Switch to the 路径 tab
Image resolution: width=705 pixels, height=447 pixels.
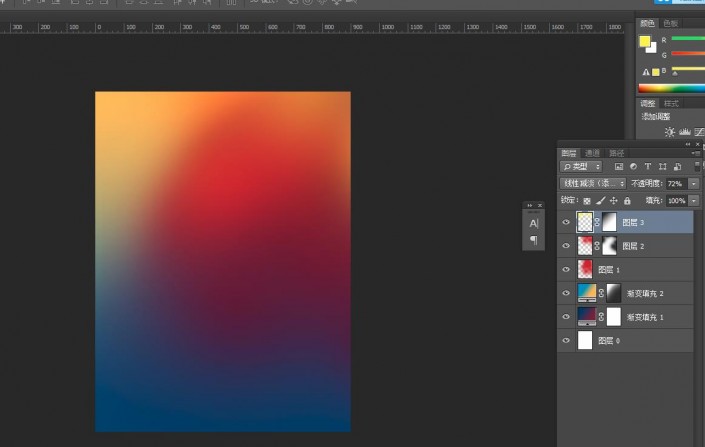pos(616,153)
